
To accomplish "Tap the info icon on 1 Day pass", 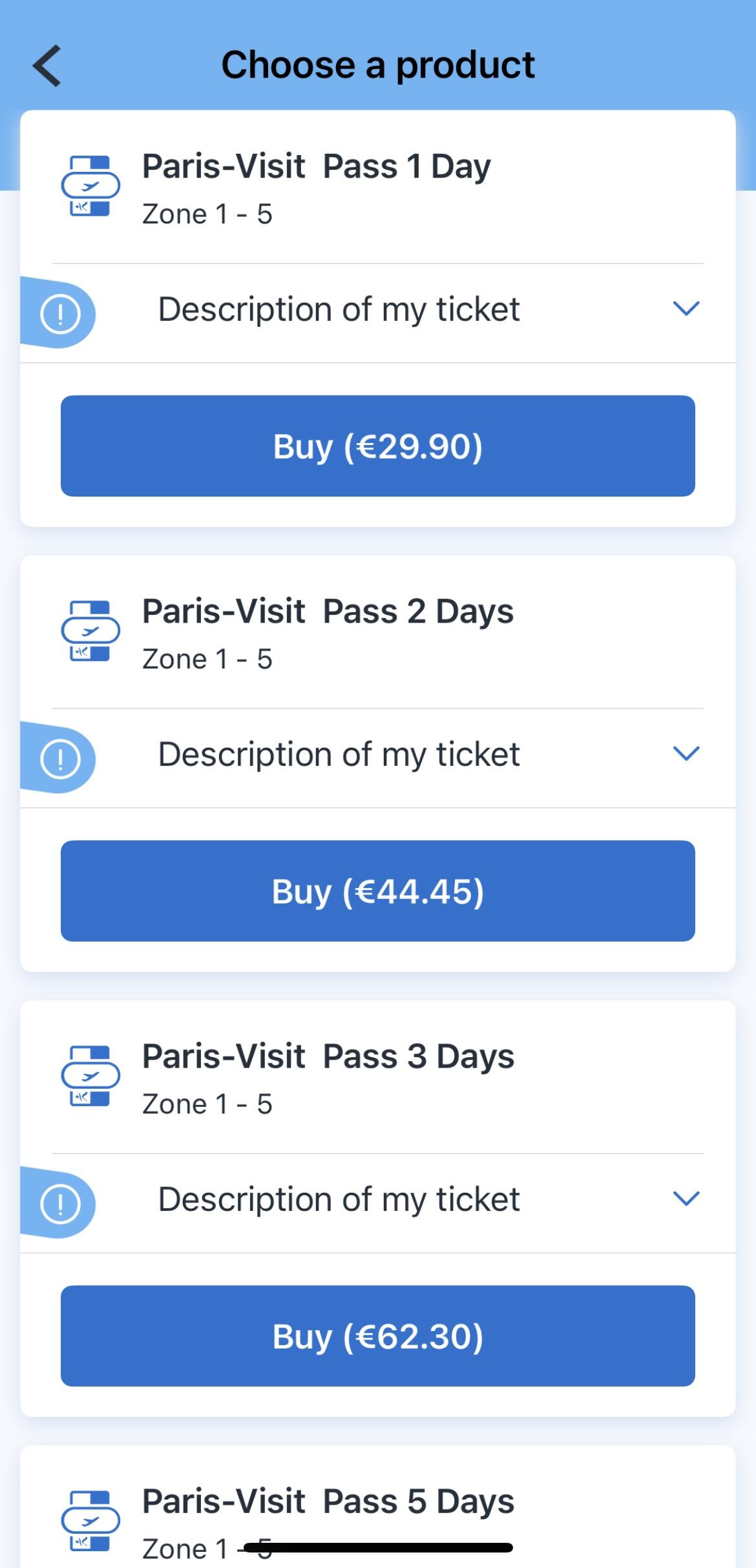I will point(60,314).
